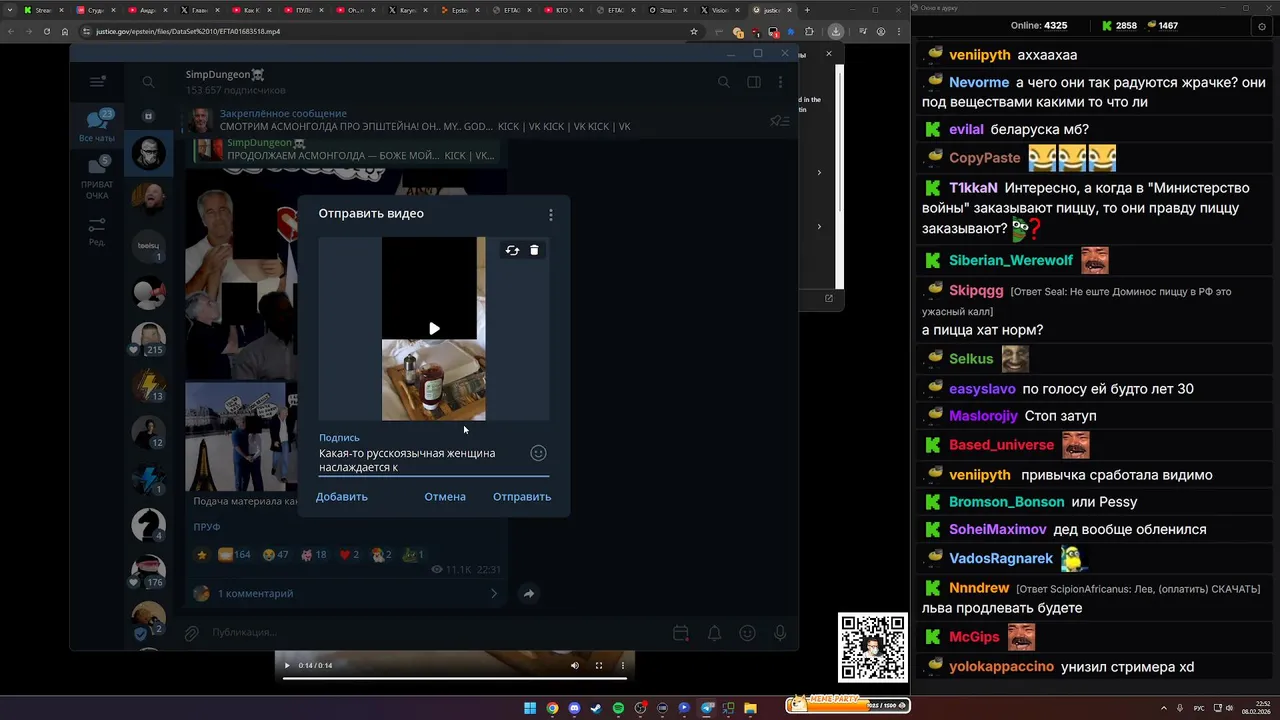Open Chrome downloads icon
1280x720 pixels.
[836, 31]
